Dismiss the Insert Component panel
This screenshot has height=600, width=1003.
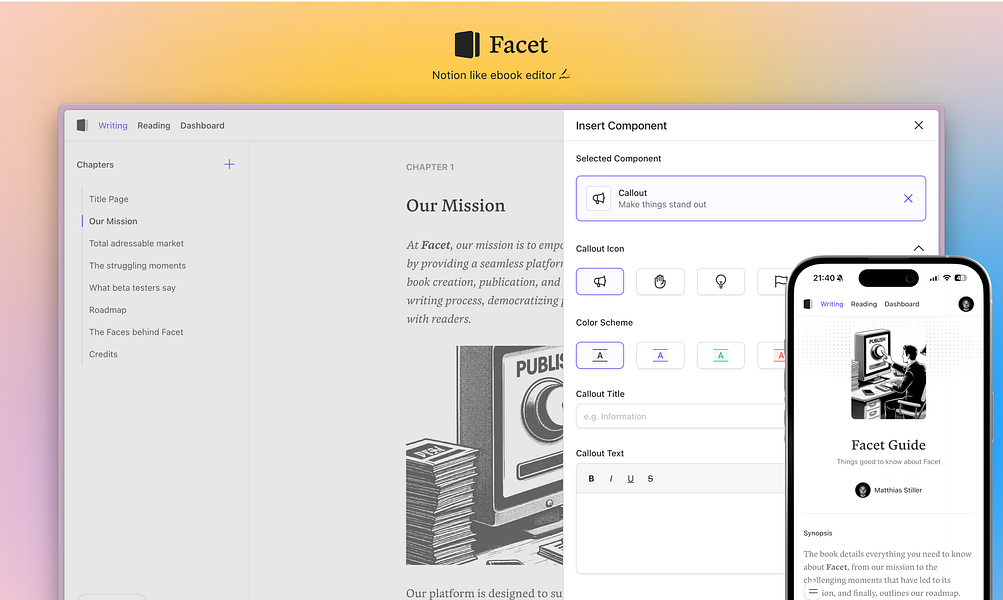918,125
